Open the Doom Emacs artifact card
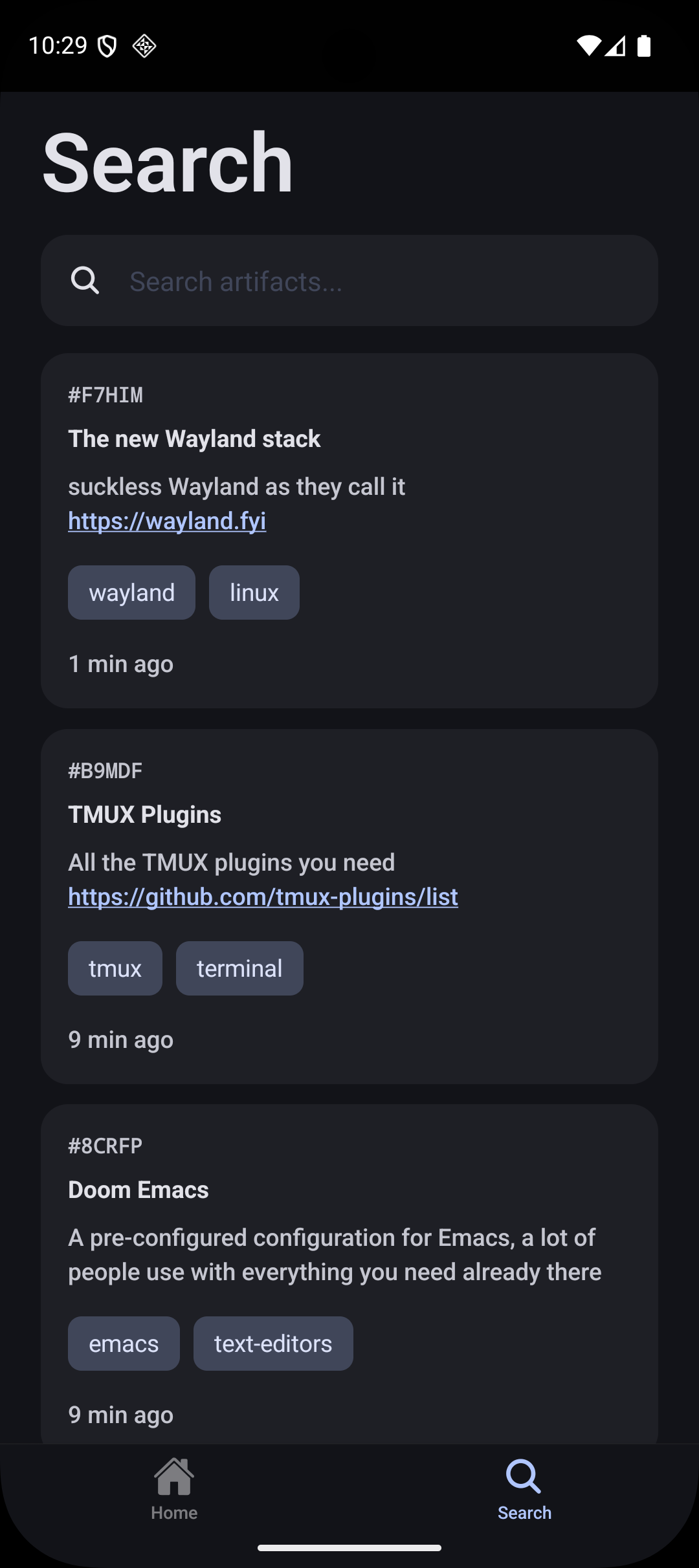This screenshot has height=1568, width=699. coord(349,1274)
